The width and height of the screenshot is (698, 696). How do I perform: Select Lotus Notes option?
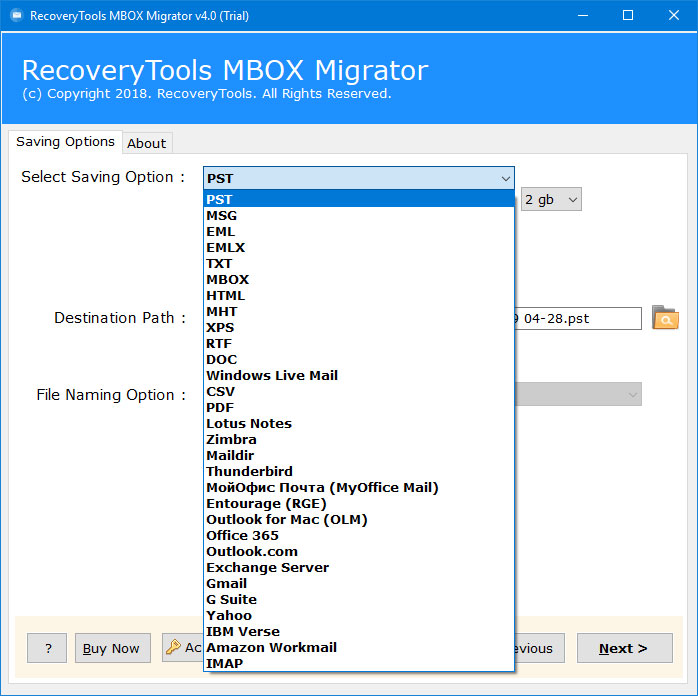click(359, 424)
